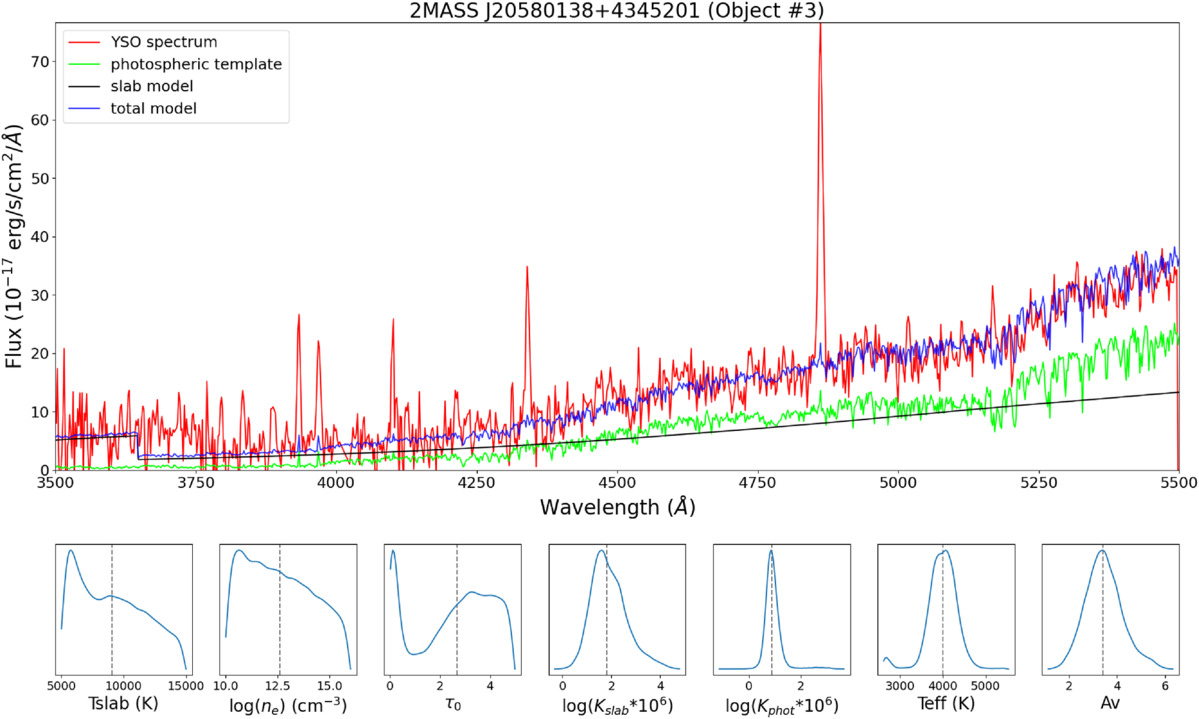1199x719 pixels.
Task: Select the 'slab model' legend label
Action: (x=152, y=86)
